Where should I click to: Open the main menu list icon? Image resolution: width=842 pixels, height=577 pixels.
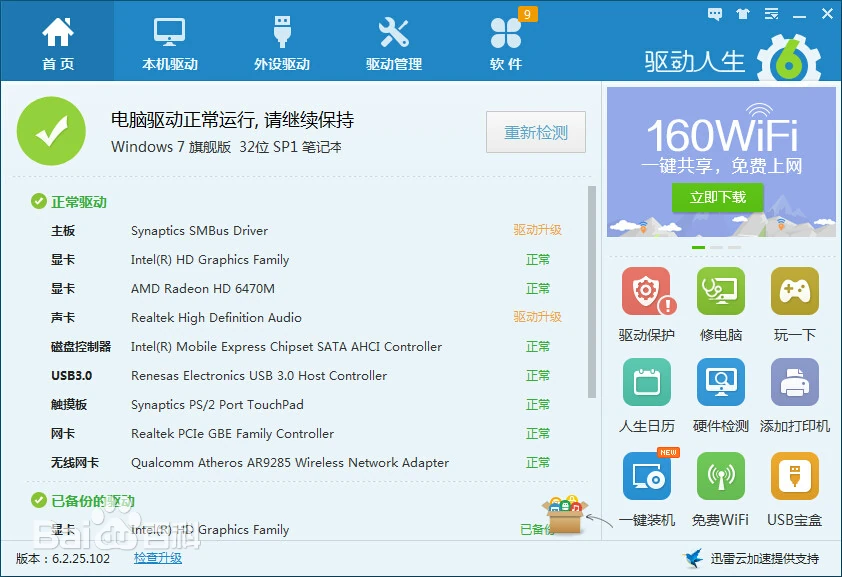coord(771,14)
